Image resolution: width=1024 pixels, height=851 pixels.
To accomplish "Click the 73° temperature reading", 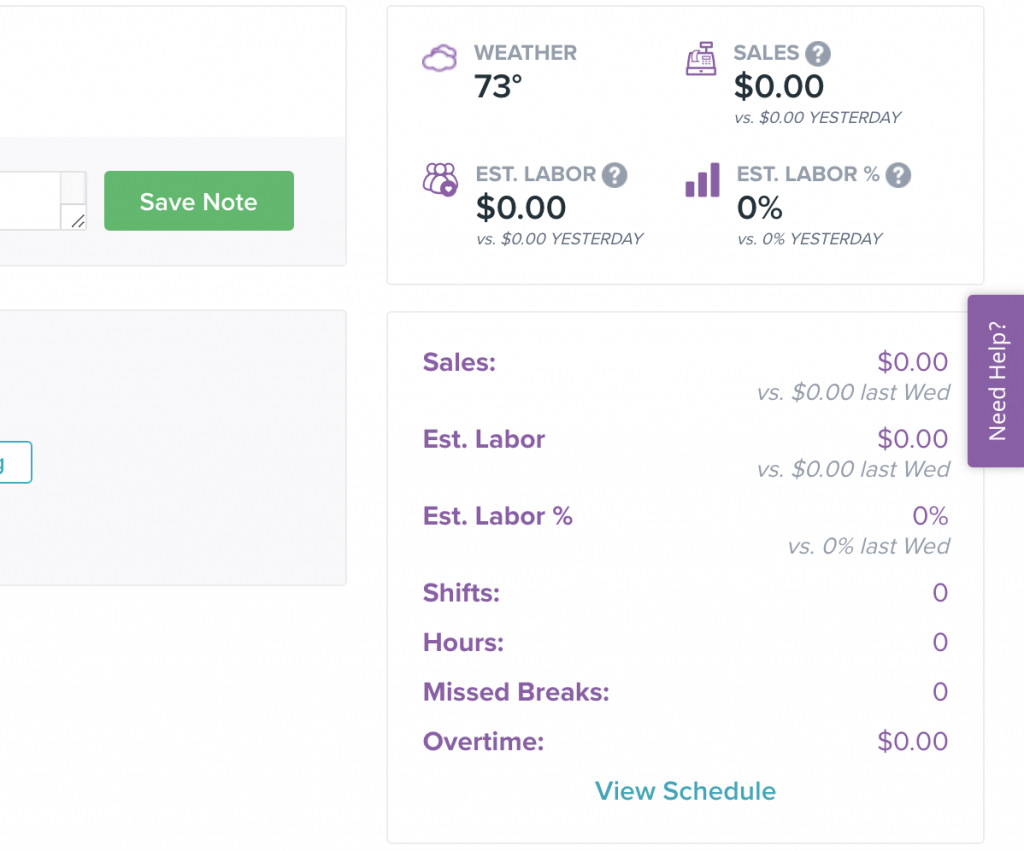I will coord(496,87).
